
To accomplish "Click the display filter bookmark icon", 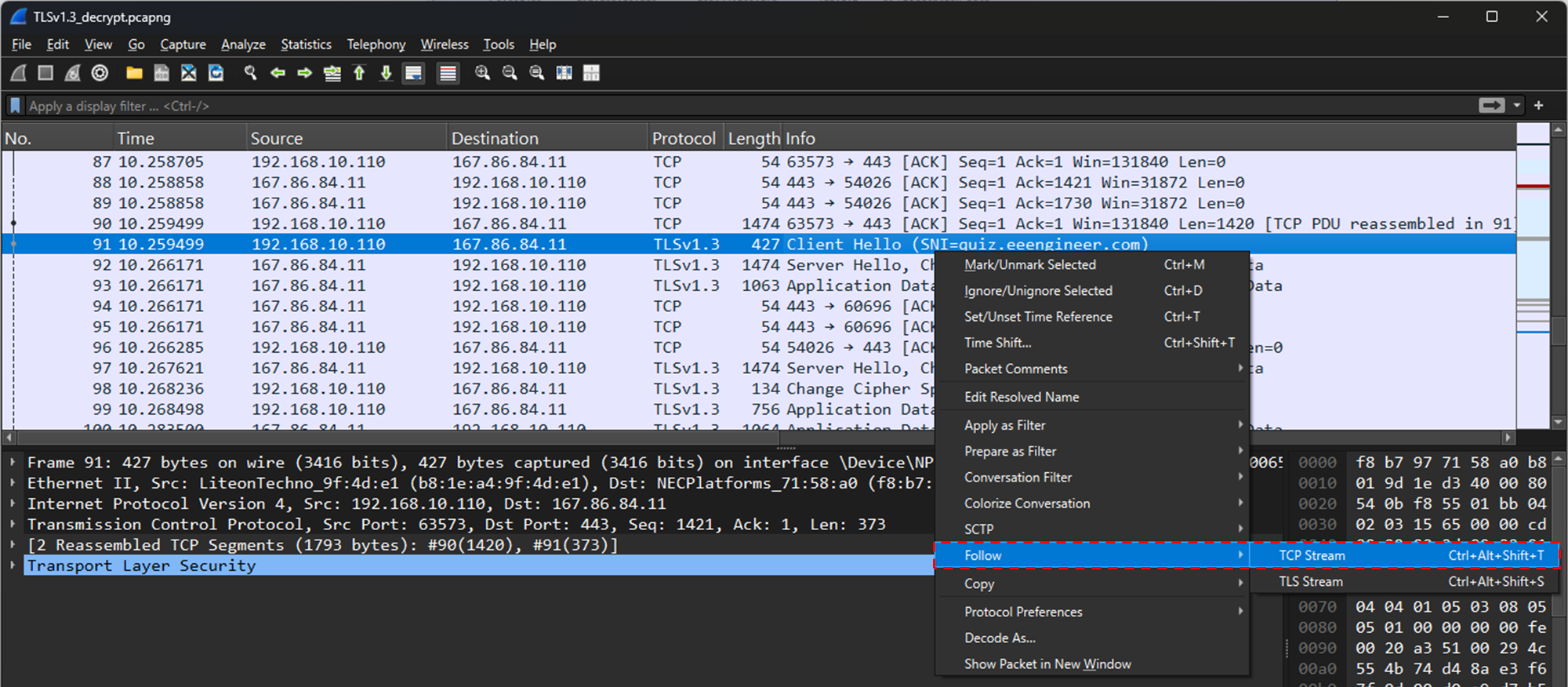I will point(15,106).
